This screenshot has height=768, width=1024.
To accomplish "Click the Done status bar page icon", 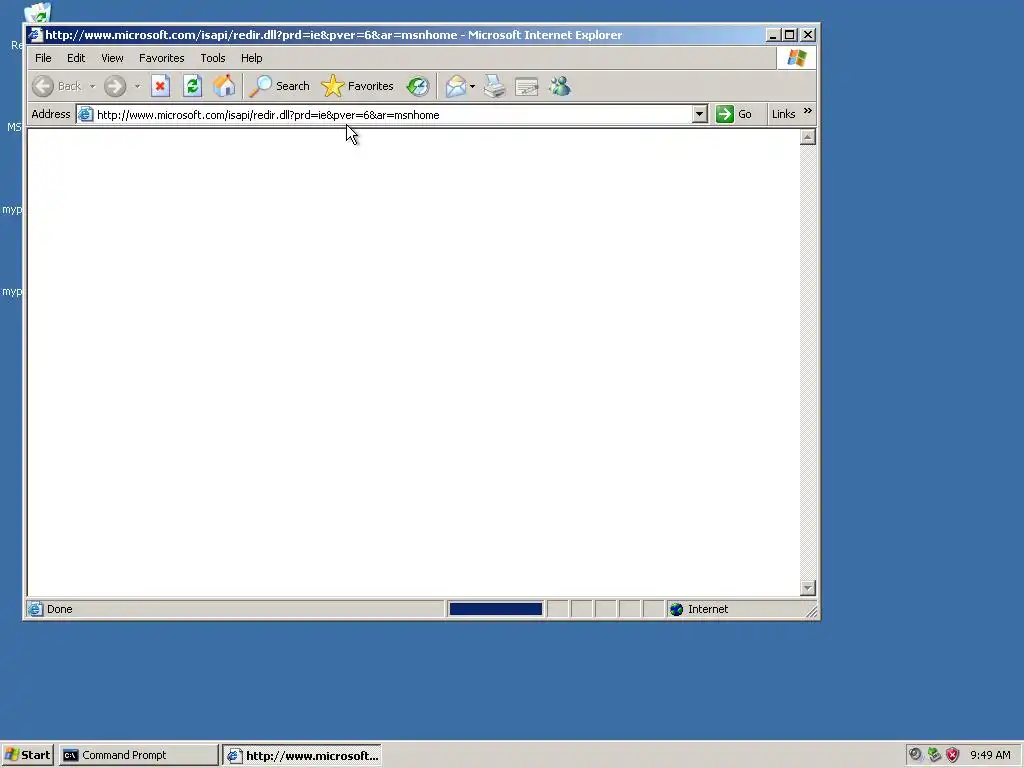I will tap(35, 609).
